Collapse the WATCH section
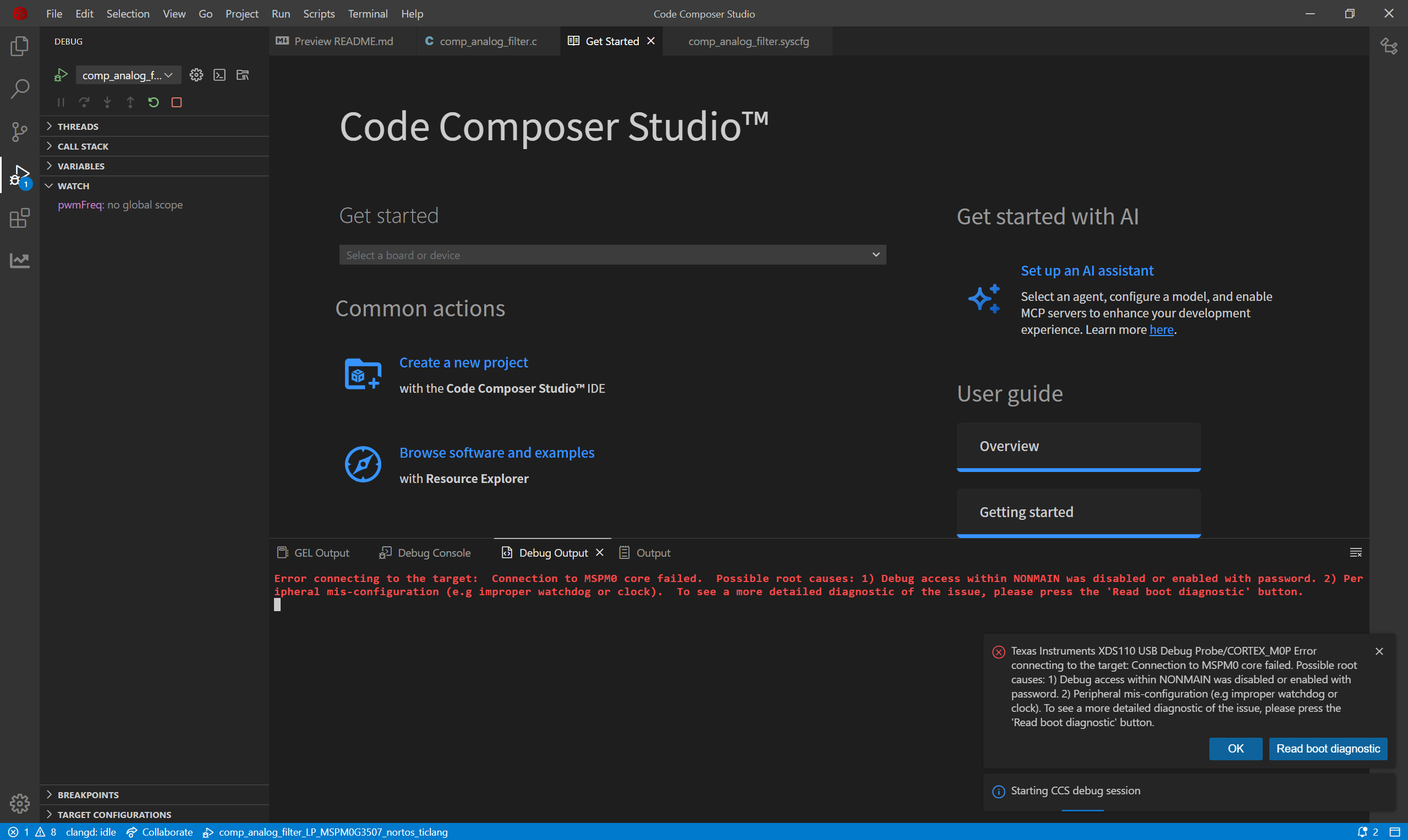The width and height of the screenshot is (1408, 840). (x=155, y=186)
